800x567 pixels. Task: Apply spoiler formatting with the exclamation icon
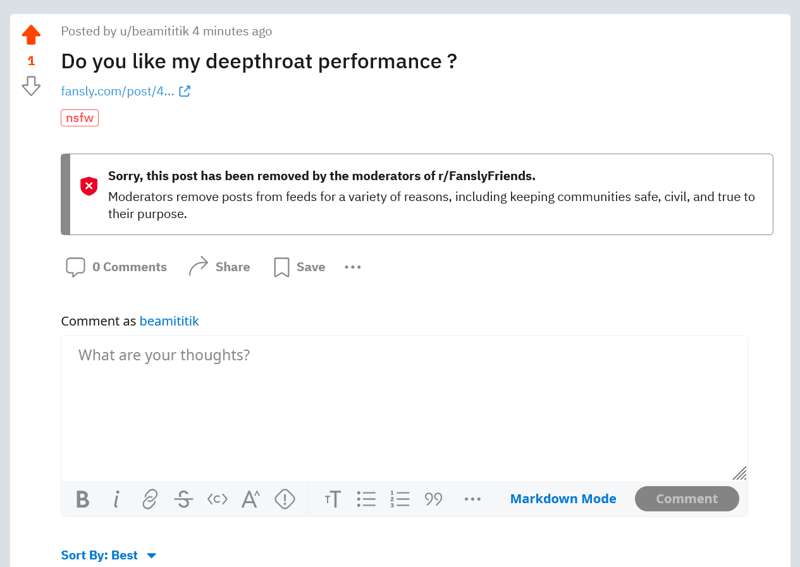pyautogui.click(x=285, y=499)
